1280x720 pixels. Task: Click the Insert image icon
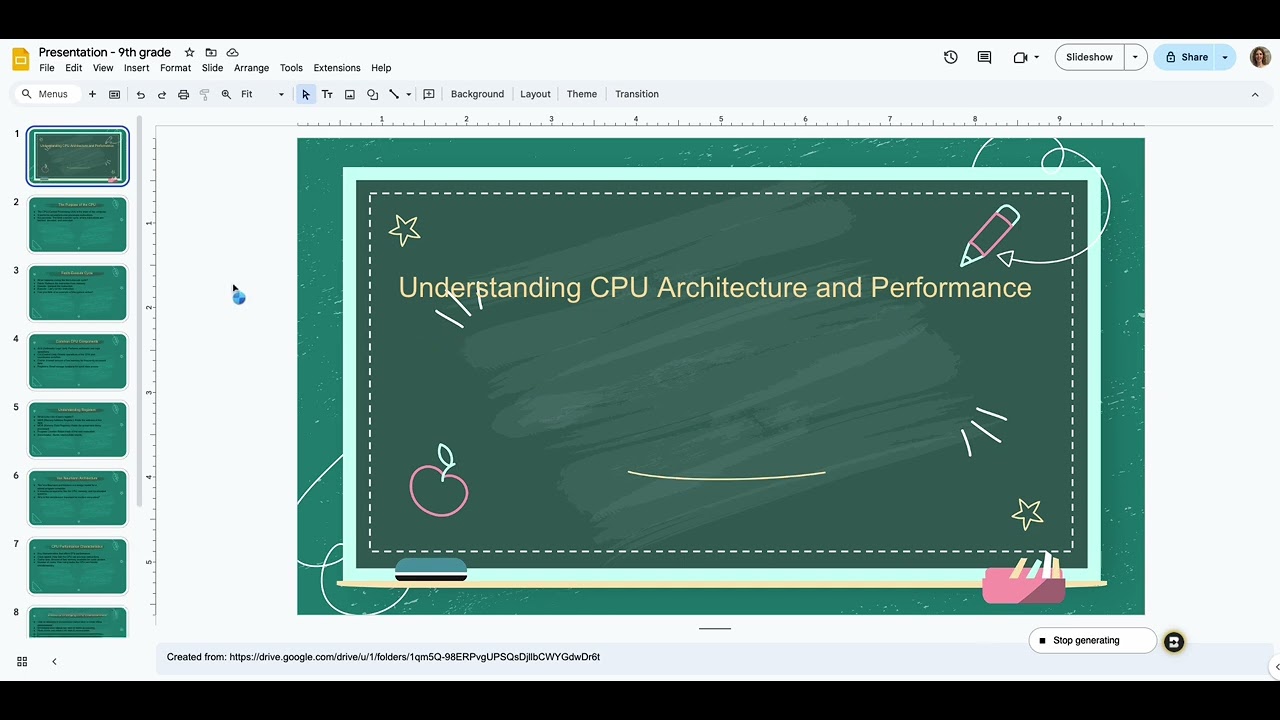350,94
